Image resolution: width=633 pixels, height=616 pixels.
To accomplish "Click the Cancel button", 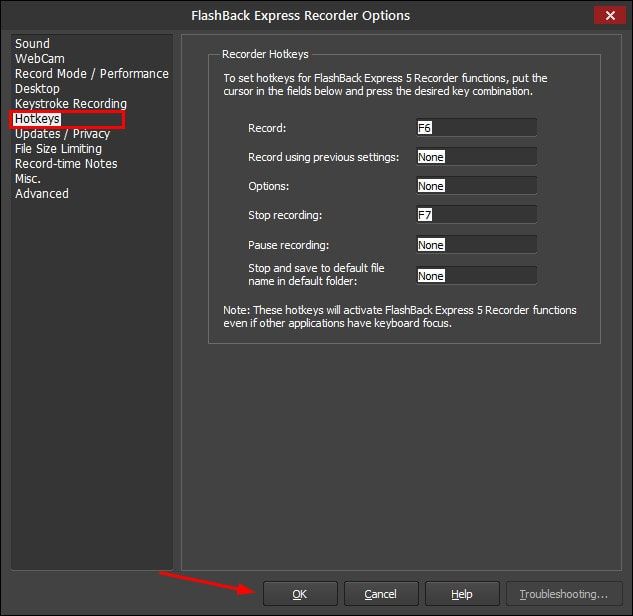I will (x=381, y=594).
